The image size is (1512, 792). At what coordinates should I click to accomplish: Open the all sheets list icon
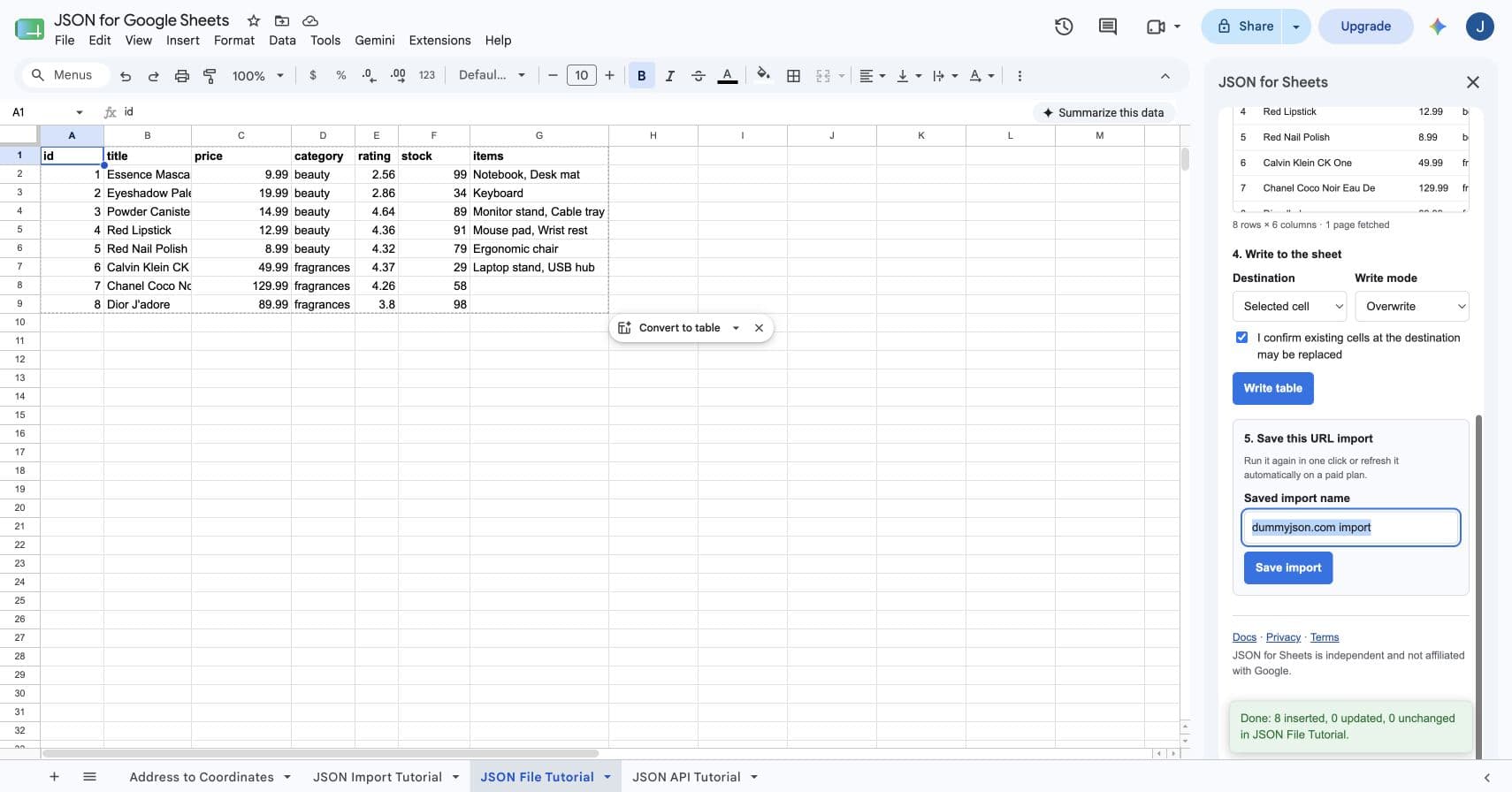pos(89,777)
